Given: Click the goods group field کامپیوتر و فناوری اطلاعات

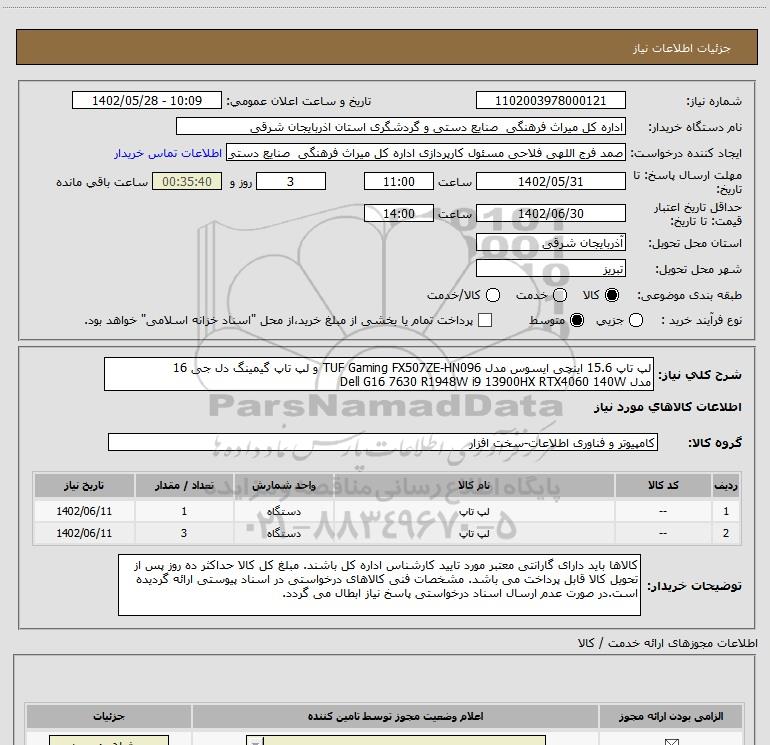Looking at the screenshot, I should pos(383,442).
